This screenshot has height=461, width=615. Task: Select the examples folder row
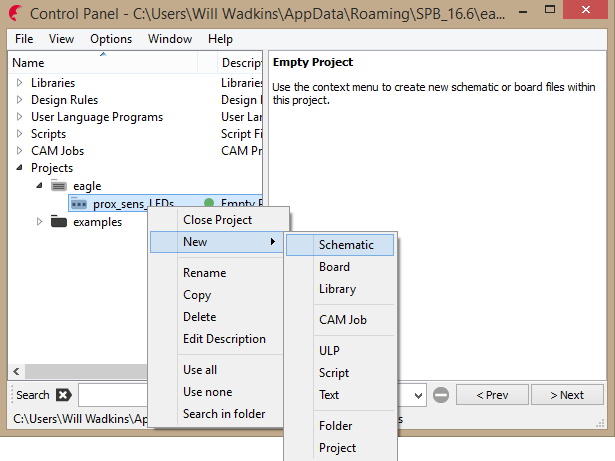click(x=97, y=222)
